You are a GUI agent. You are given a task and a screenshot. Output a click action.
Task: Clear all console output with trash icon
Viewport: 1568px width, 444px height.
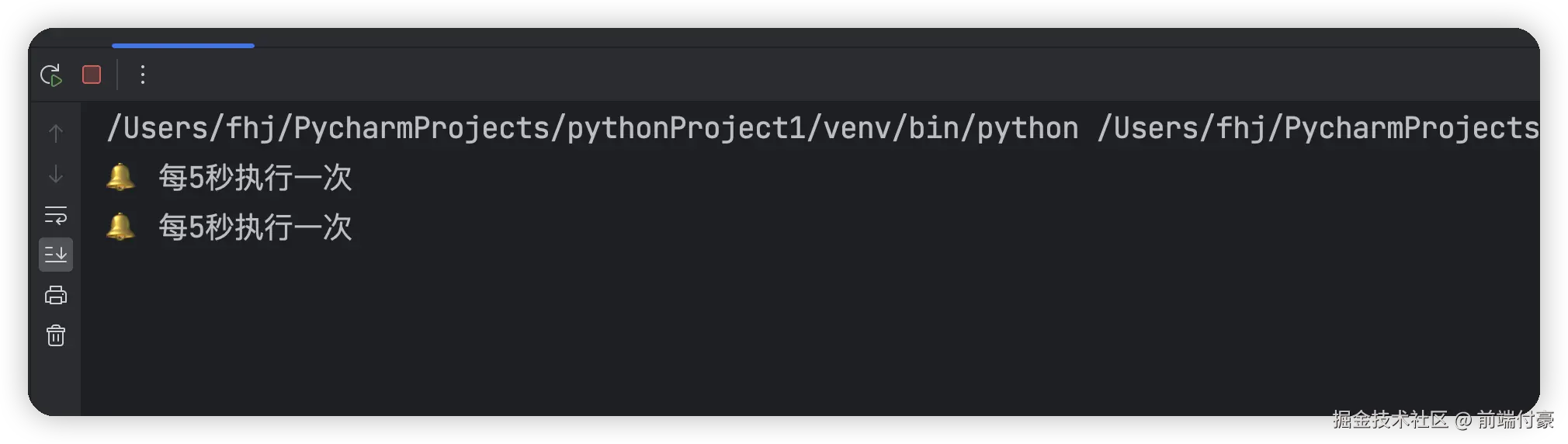pos(56,335)
